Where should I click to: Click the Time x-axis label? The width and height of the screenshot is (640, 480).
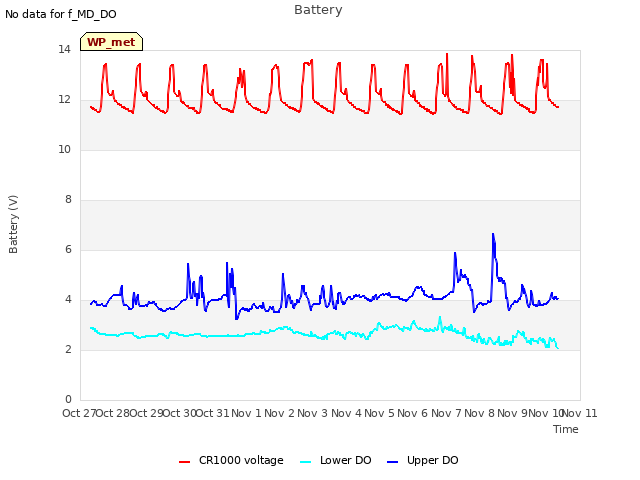(566, 429)
